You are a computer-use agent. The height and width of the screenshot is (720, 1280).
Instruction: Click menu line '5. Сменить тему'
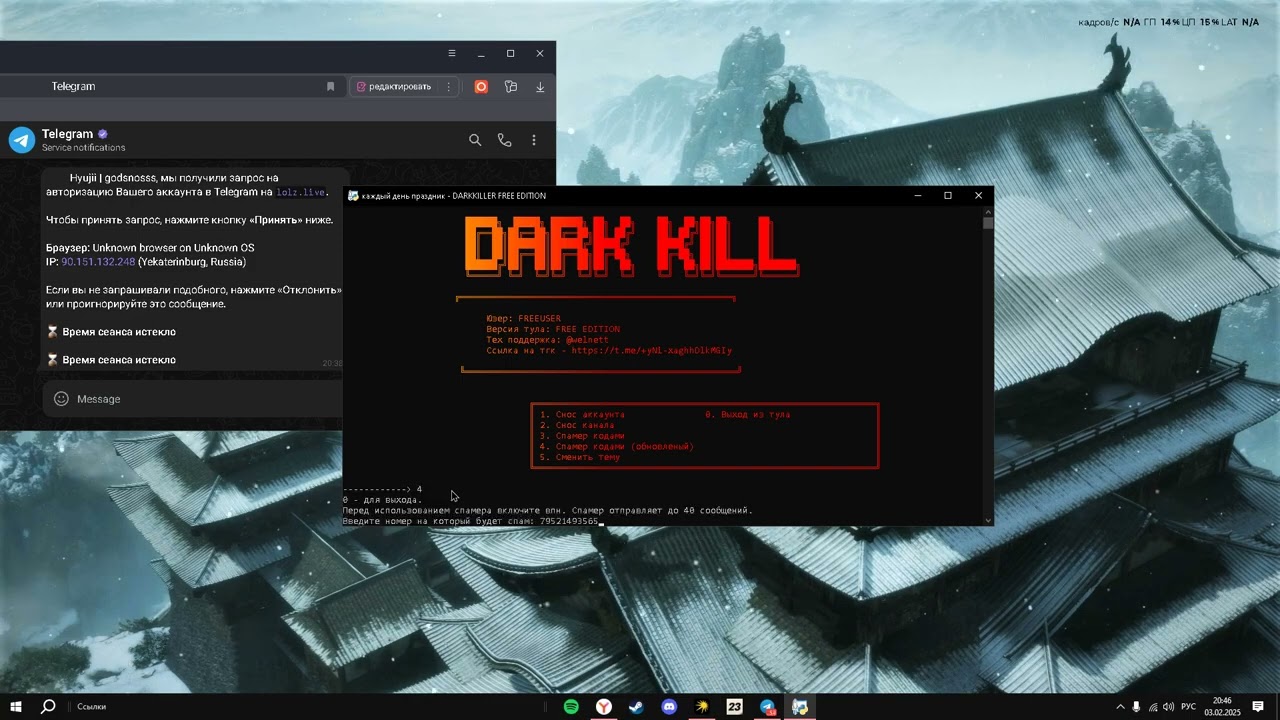[579, 458]
